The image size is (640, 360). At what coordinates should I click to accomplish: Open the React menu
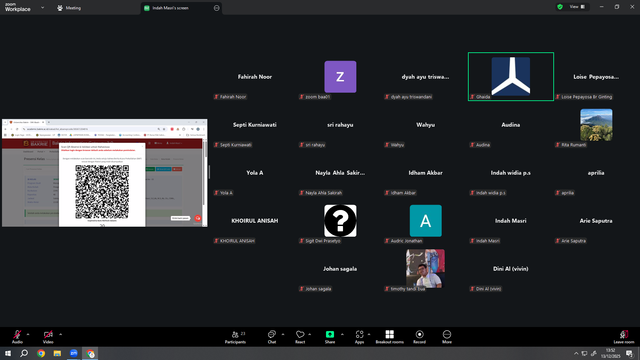click(x=300, y=337)
